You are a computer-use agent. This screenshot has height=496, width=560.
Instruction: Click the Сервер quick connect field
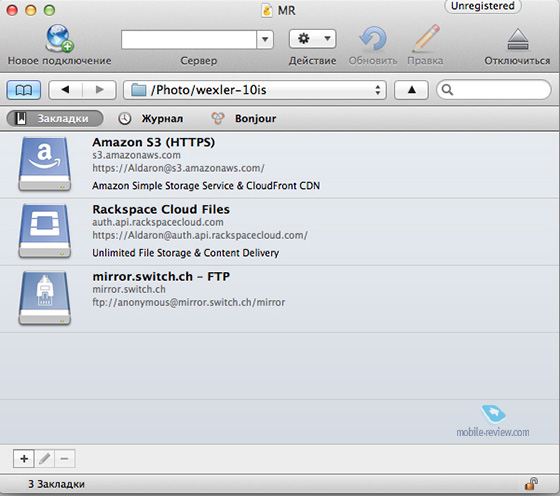[x=189, y=39]
